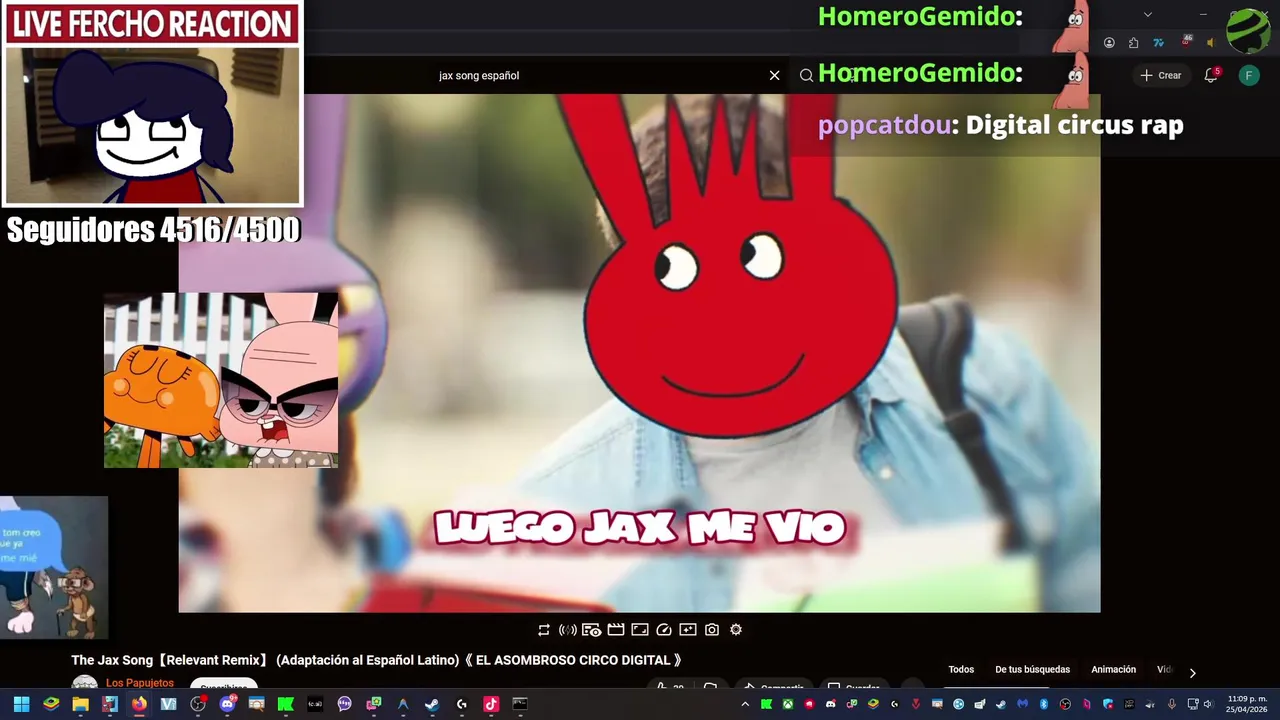
Task: Take a screenshot with the camera icon
Action: point(712,630)
